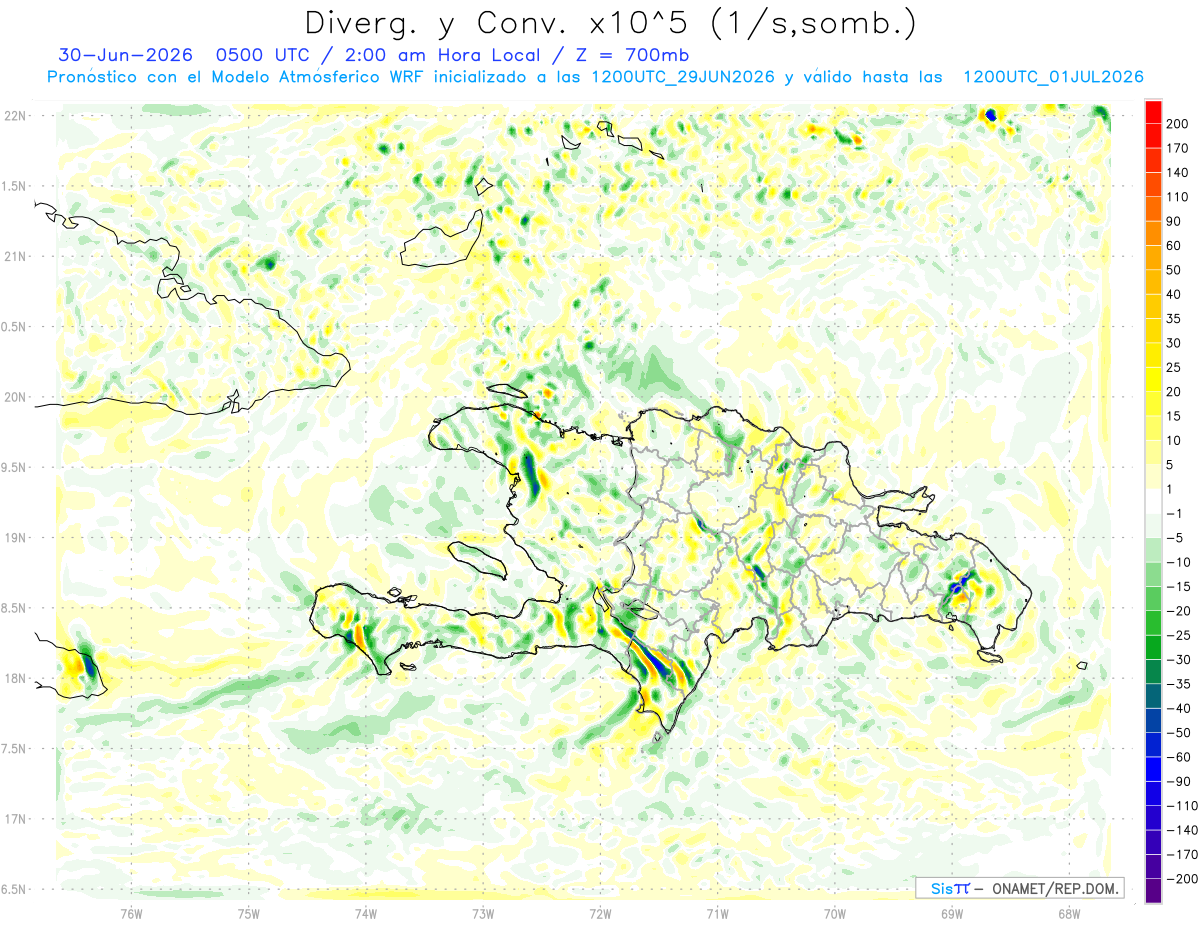
Task: Click the '9.5N' latitude label
Action: [14, 467]
